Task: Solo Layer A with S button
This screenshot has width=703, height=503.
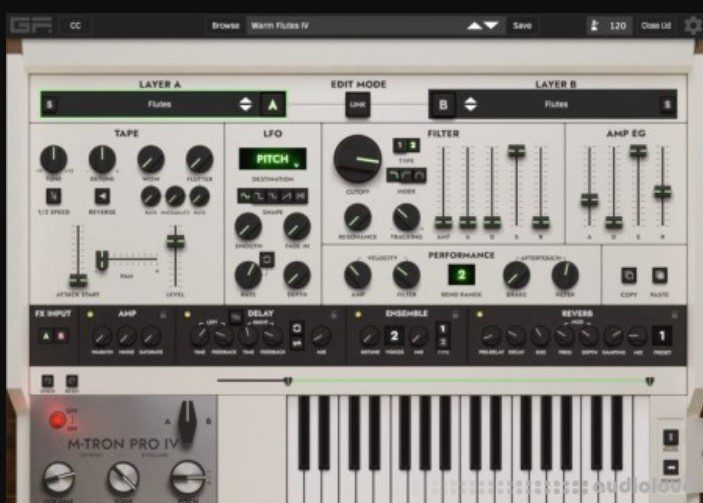Action: [x=50, y=105]
